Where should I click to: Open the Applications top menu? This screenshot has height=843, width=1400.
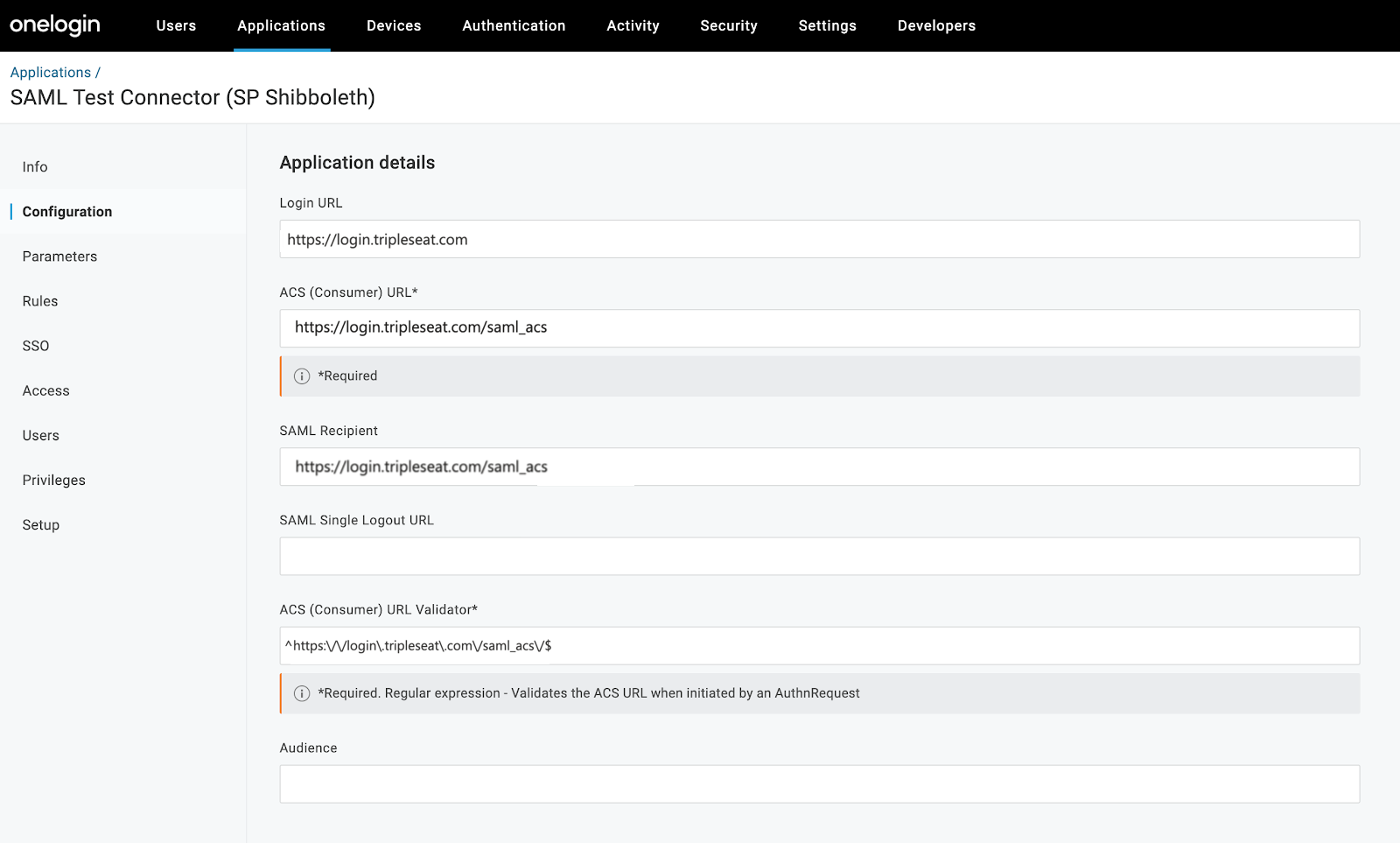tap(281, 25)
